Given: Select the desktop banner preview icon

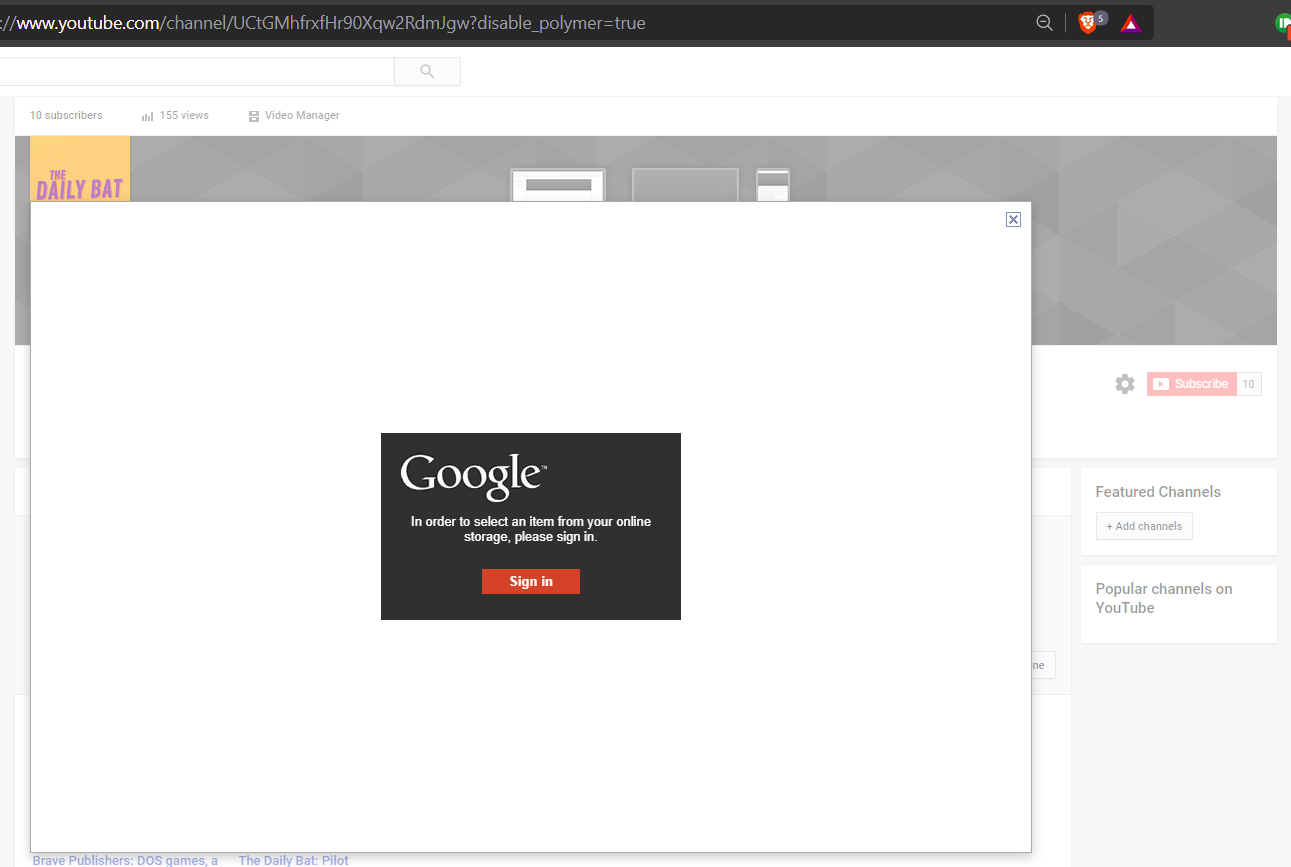Looking at the screenshot, I should click(558, 186).
